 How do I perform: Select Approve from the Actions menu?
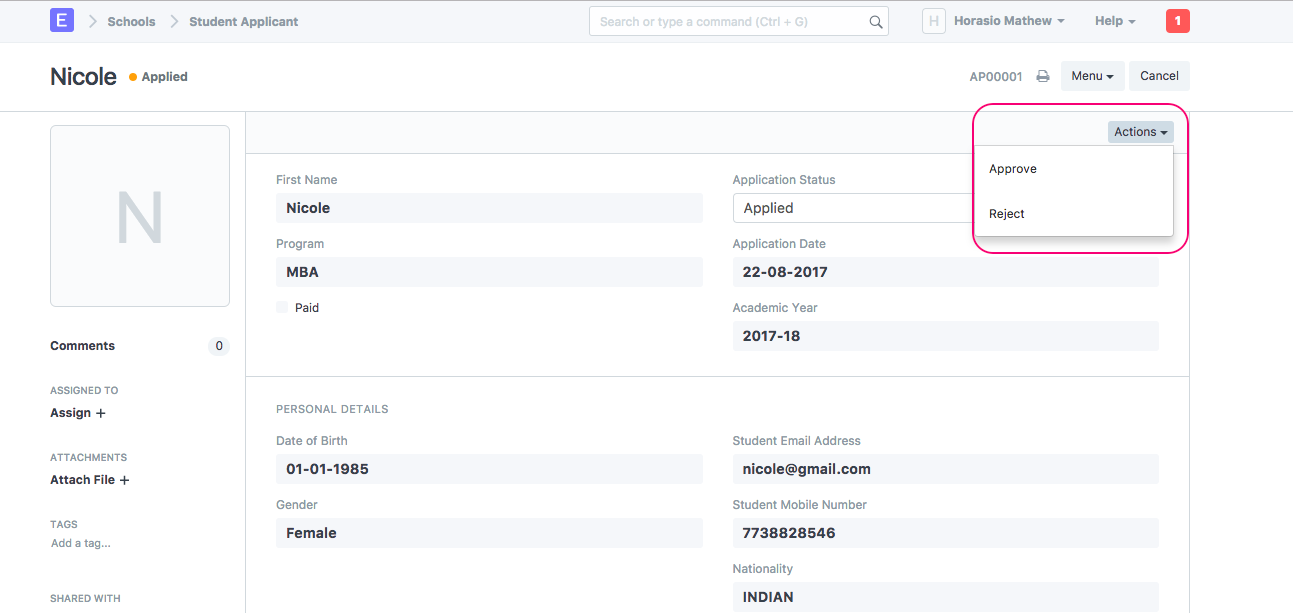coord(1013,169)
